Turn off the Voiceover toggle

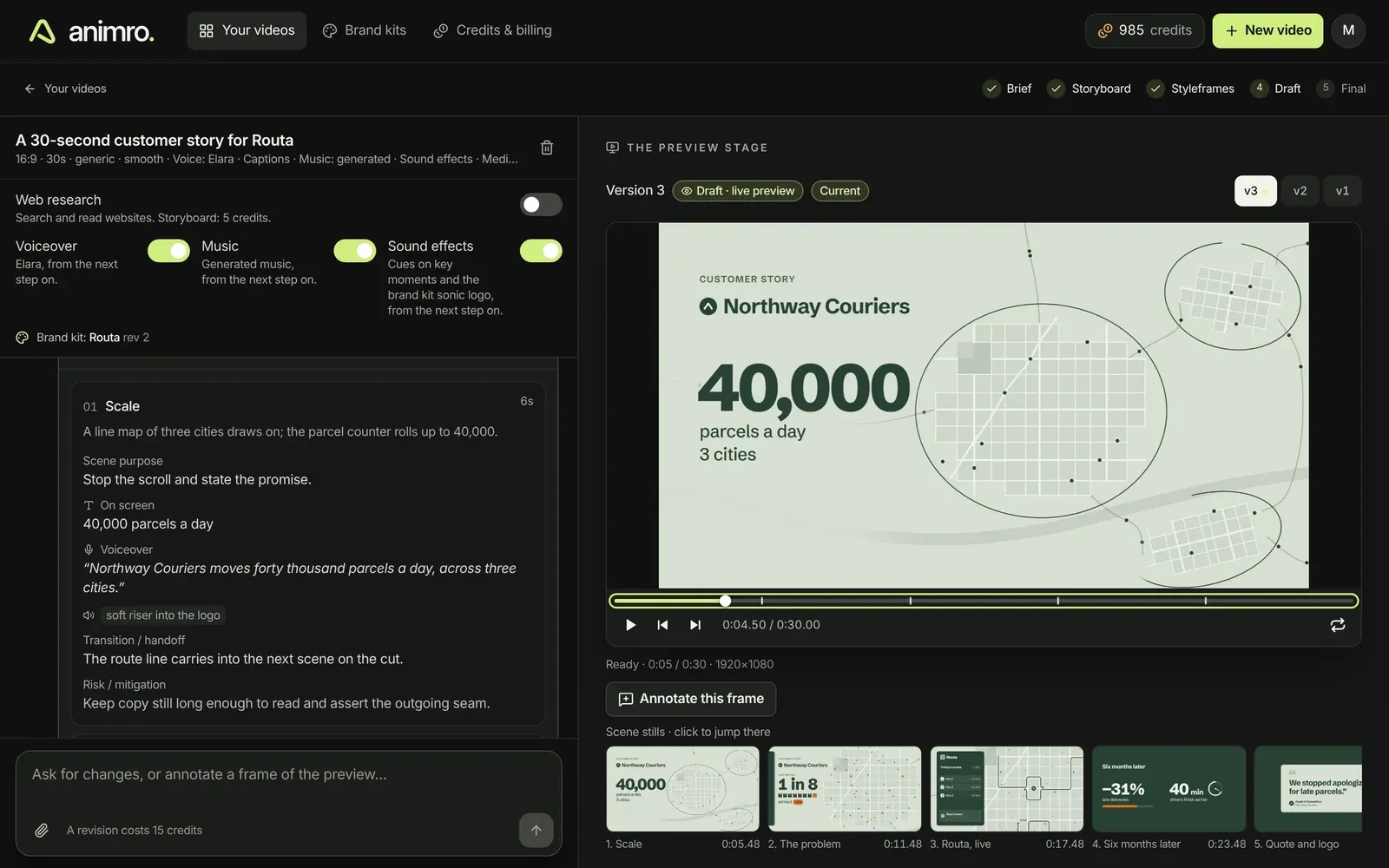168,251
